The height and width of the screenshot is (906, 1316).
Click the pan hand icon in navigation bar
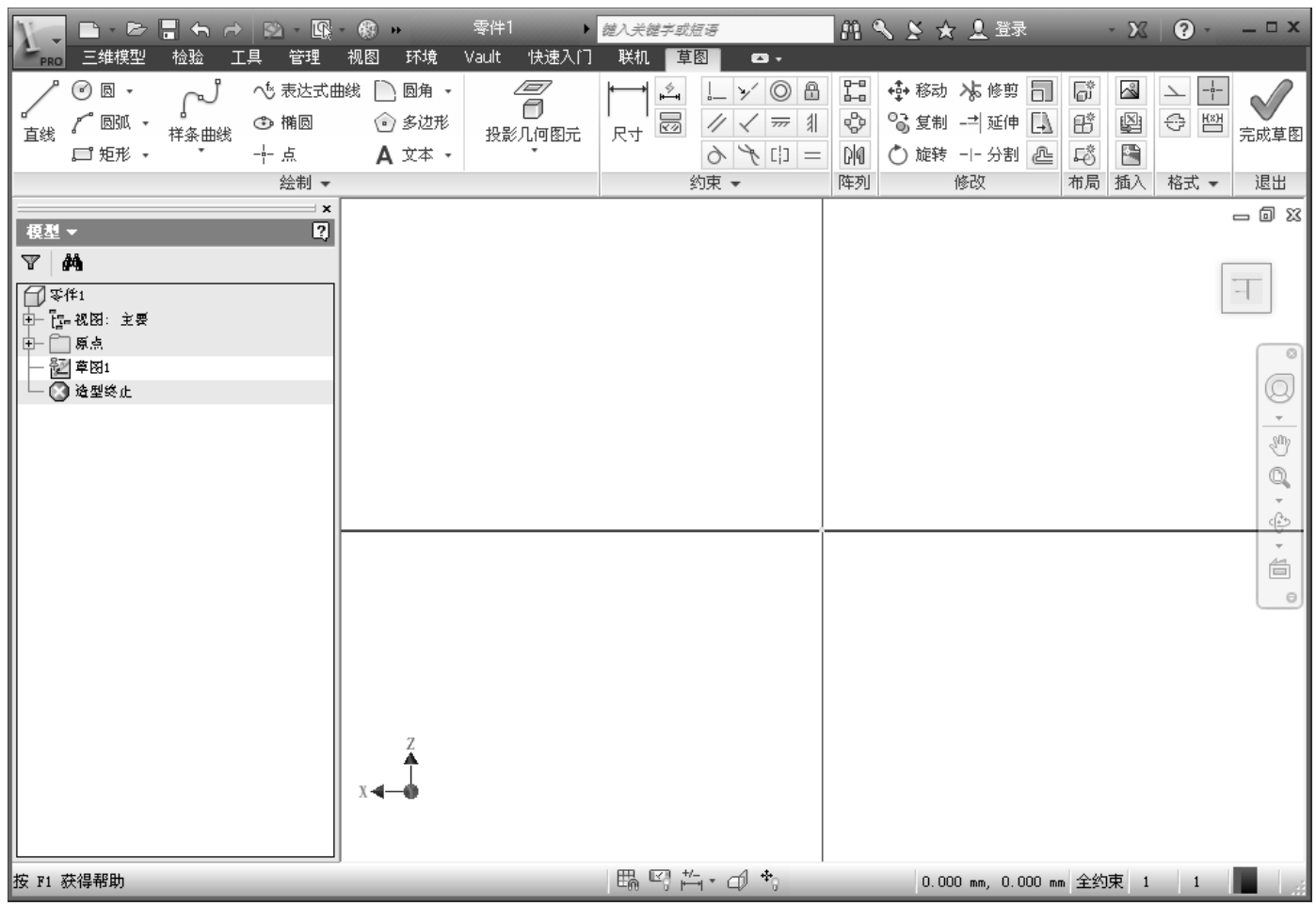coord(1279,445)
